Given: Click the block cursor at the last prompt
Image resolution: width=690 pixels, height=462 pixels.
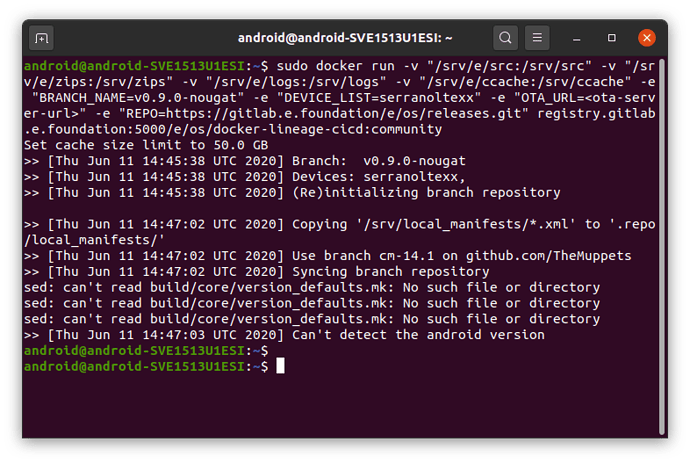Looking at the screenshot, I should pyautogui.click(x=280, y=366).
